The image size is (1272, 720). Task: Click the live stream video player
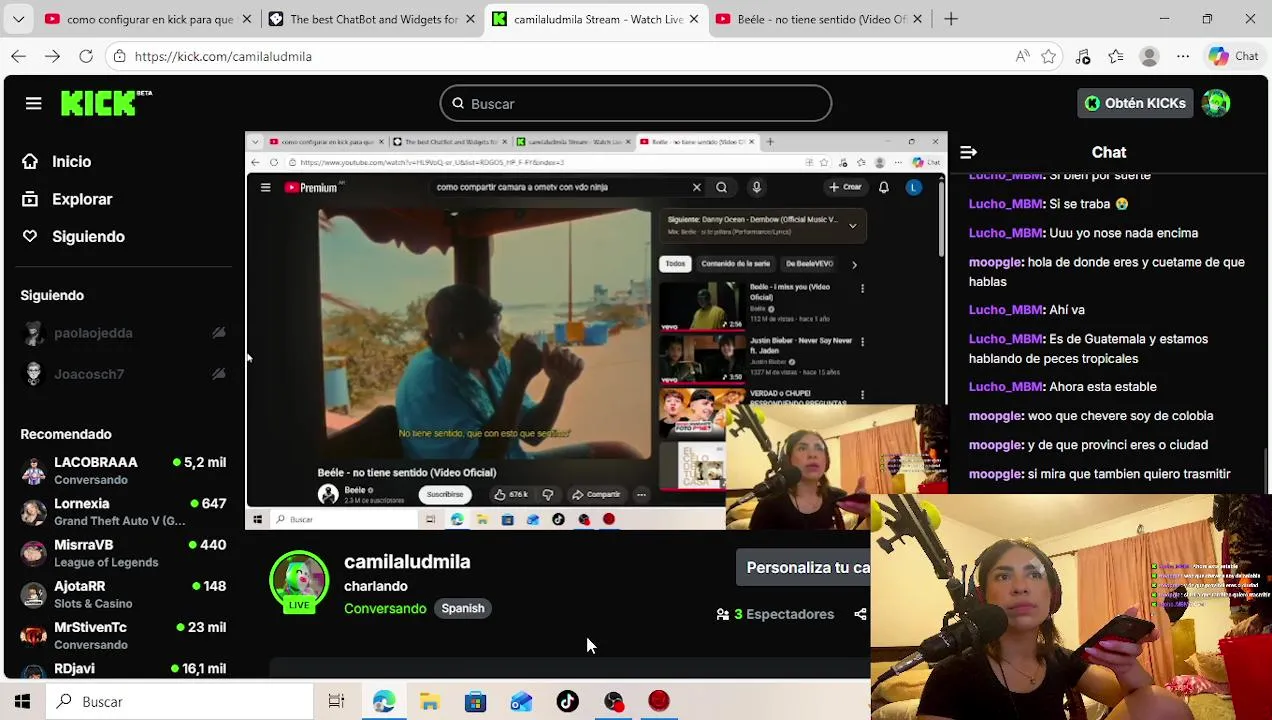(596, 331)
